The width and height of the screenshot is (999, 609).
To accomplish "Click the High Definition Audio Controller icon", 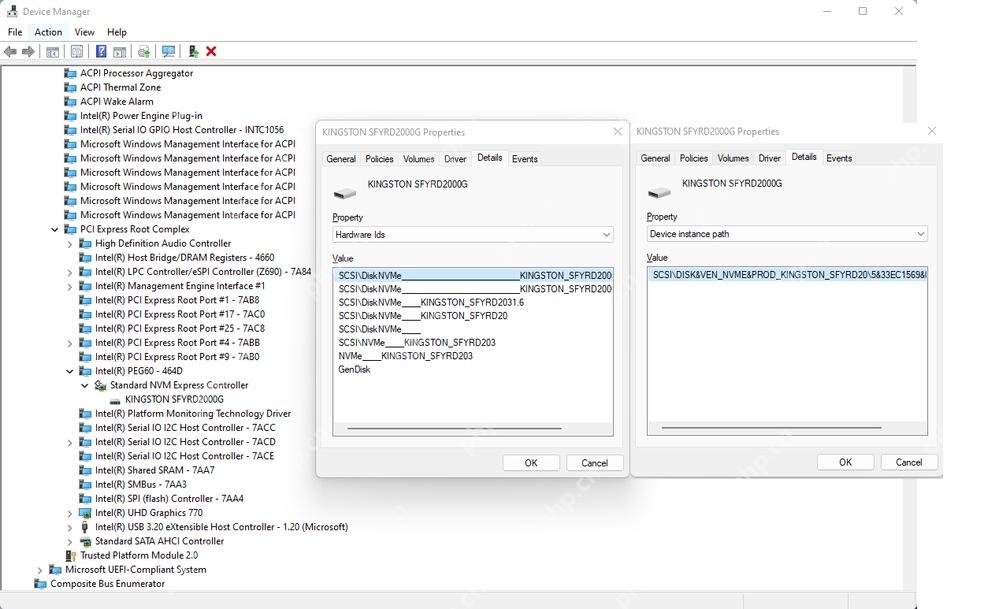I will 85,243.
